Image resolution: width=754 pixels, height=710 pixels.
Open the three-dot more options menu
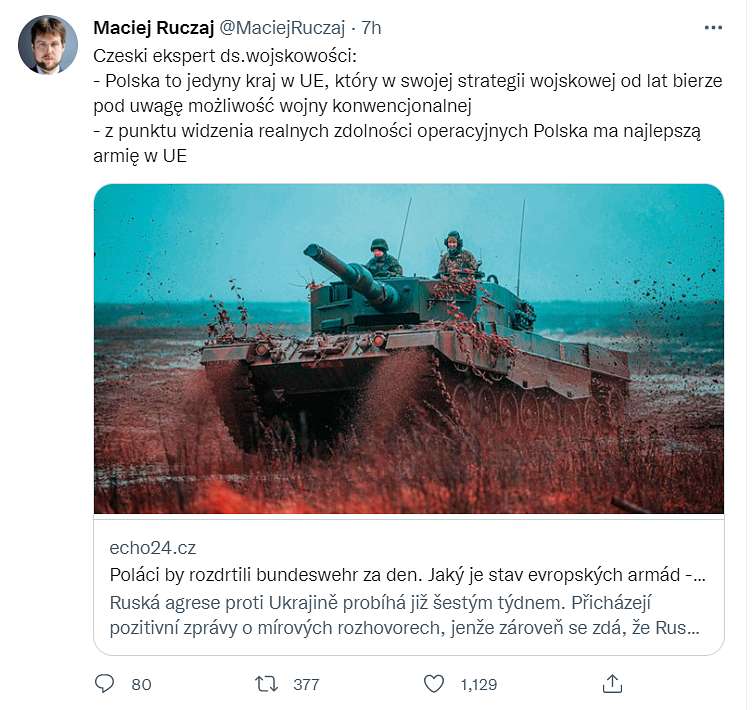tap(713, 28)
